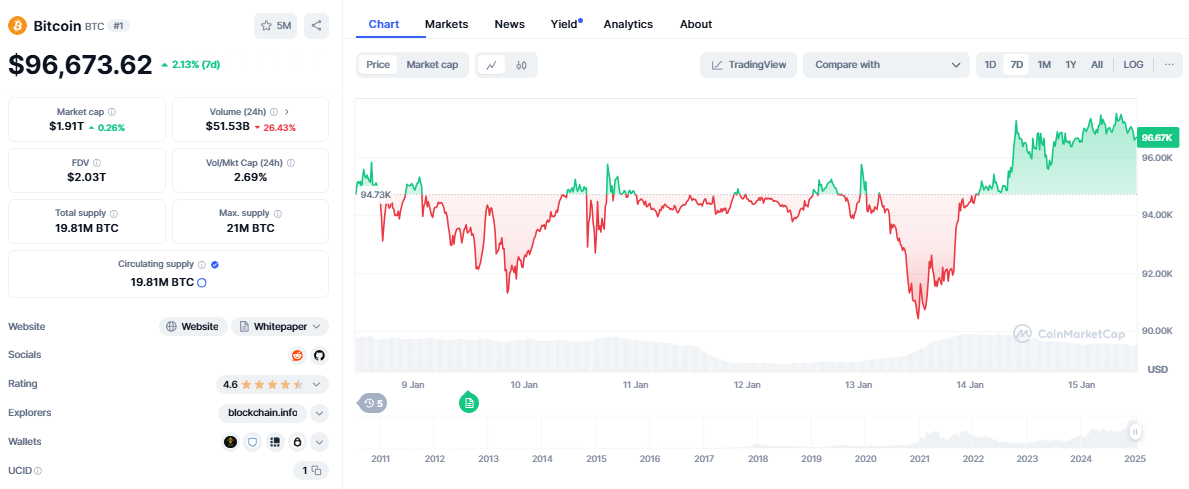Select Market cap chart mode
Image resolution: width=1189 pixels, height=489 pixels.
(x=432, y=64)
